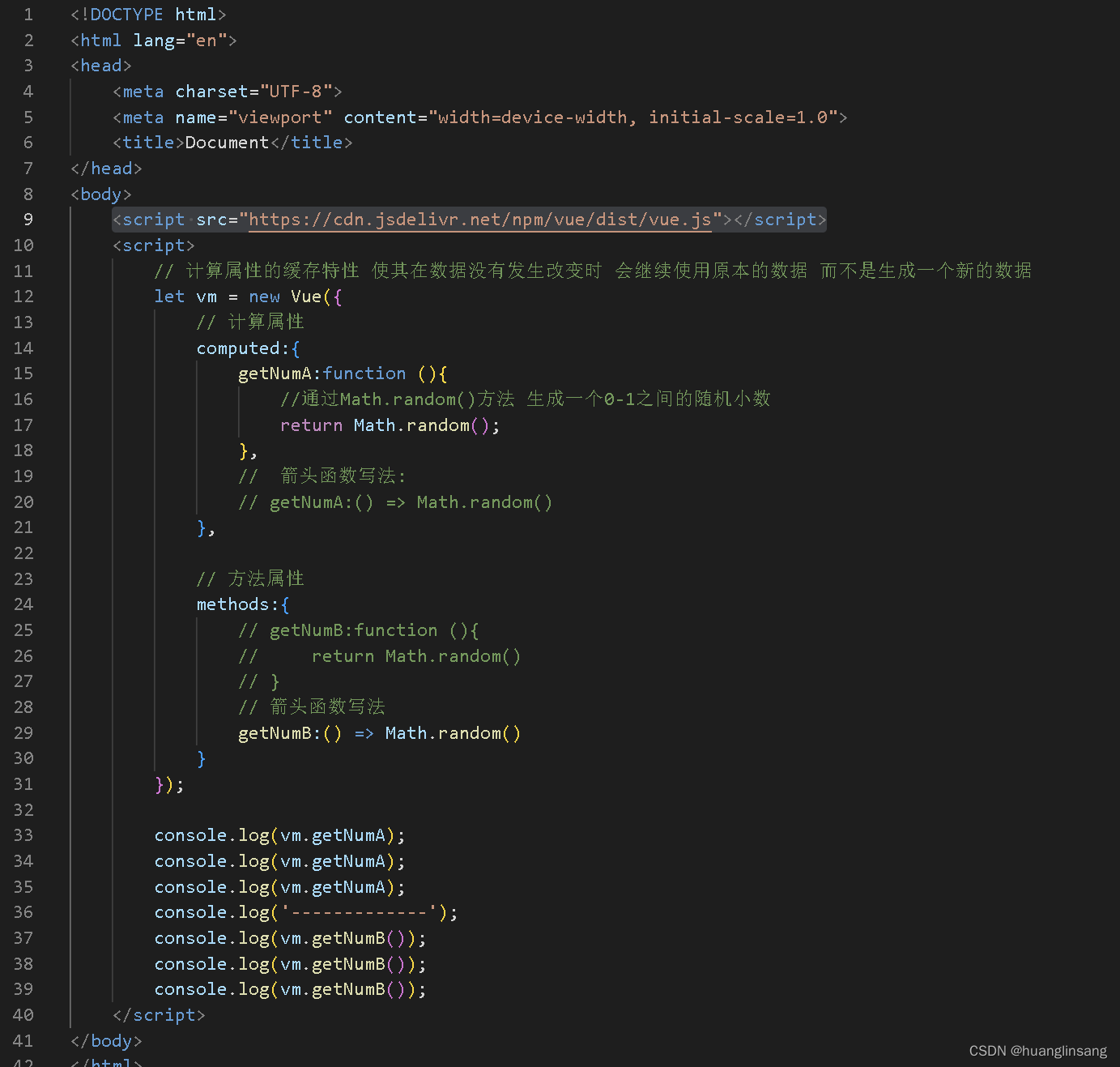Click line number 24 in gutter

(x=23, y=604)
